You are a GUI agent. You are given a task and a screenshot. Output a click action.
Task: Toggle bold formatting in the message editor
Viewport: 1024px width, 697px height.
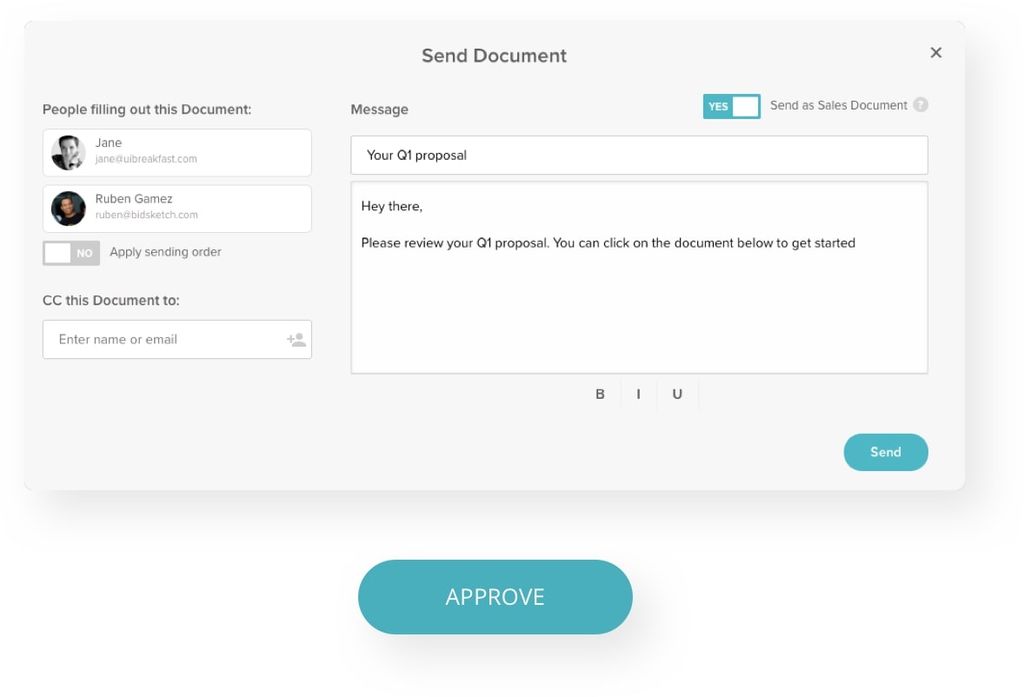600,393
